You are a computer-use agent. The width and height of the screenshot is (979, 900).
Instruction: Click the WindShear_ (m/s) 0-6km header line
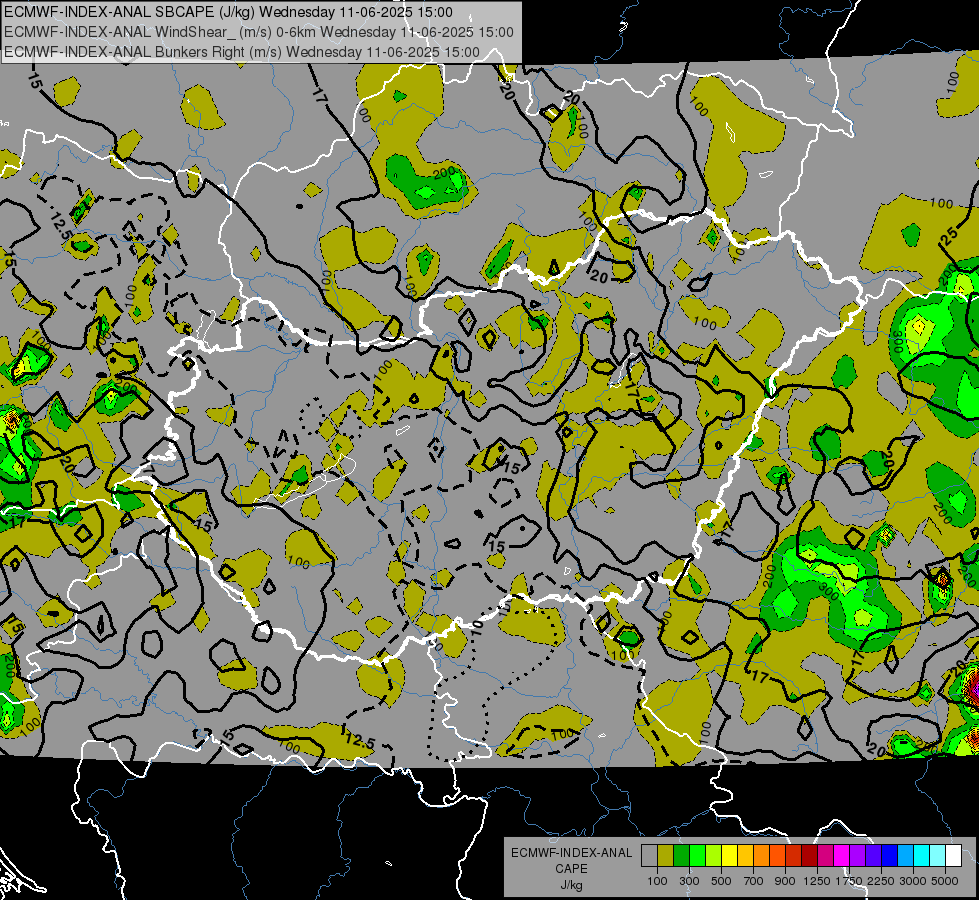click(x=258, y=32)
